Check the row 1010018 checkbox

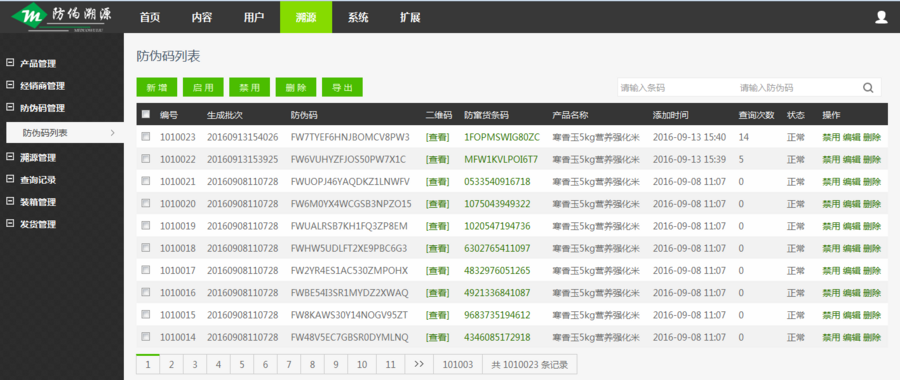click(146, 247)
